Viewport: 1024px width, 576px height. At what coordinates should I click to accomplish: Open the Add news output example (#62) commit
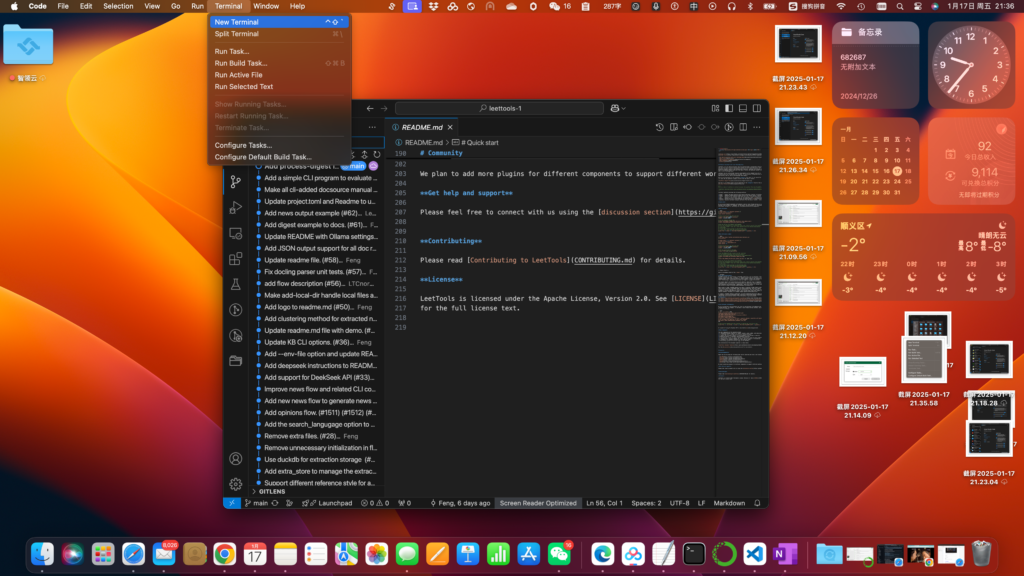point(320,213)
